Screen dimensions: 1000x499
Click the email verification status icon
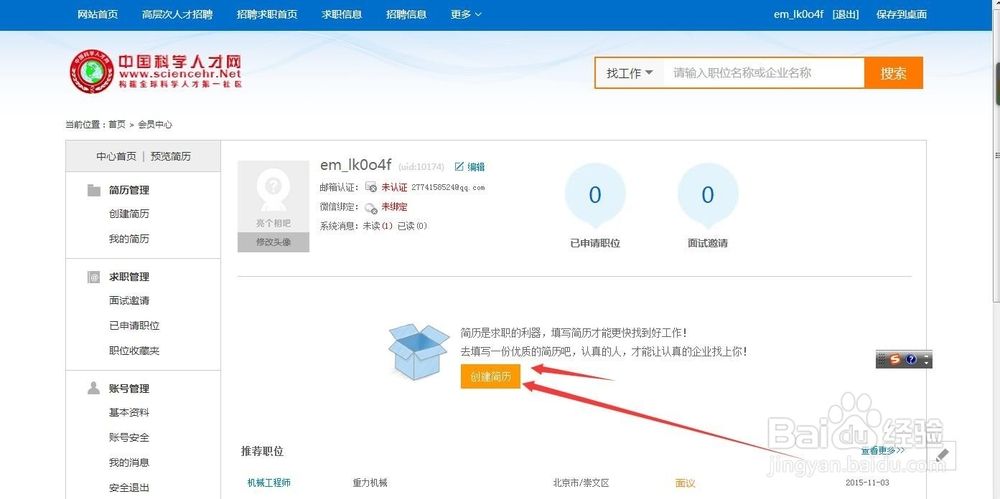[371, 187]
